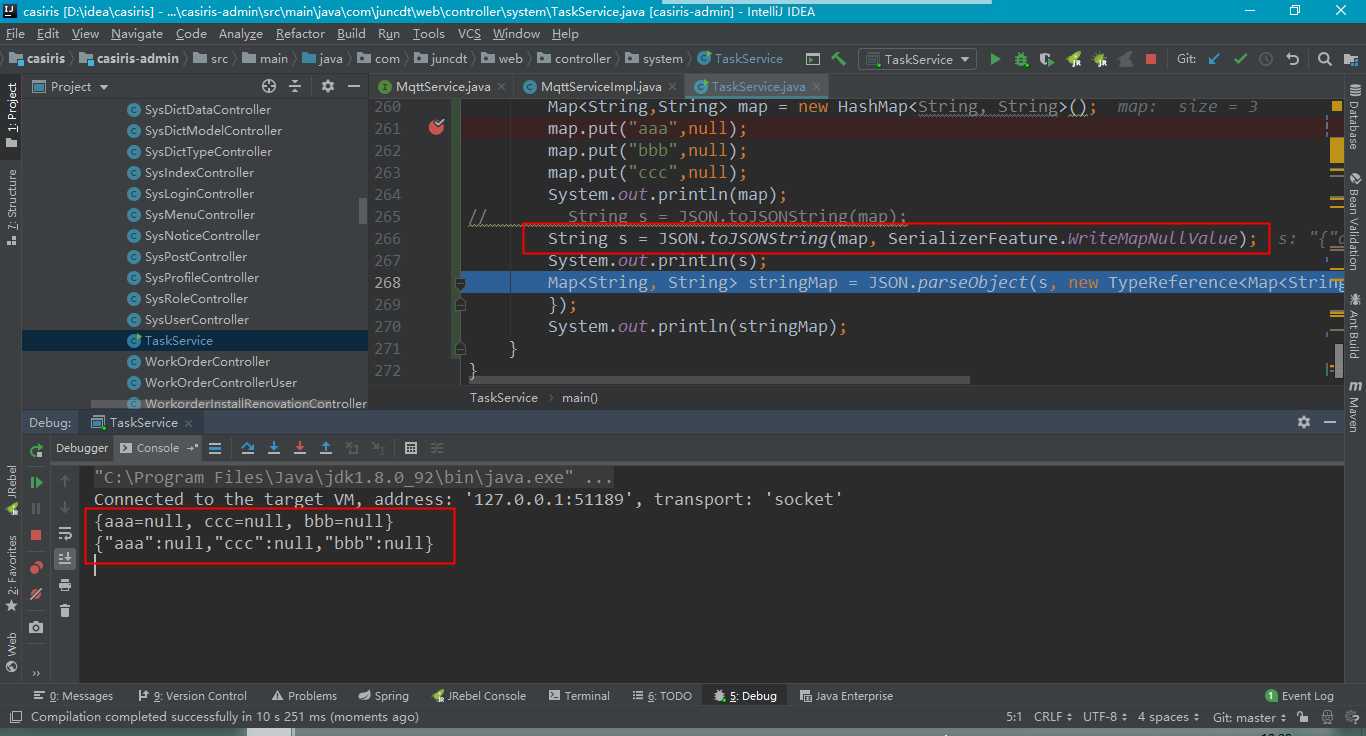Open Debug panel settings gear
Screen dimensions: 1366x736
tap(1303, 422)
